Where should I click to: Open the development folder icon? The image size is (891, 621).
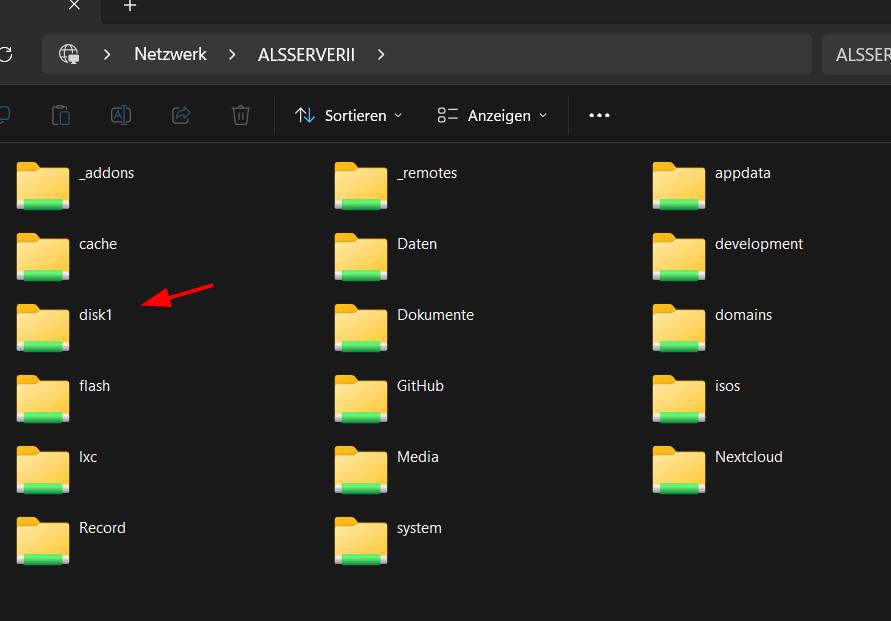[679, 257]
